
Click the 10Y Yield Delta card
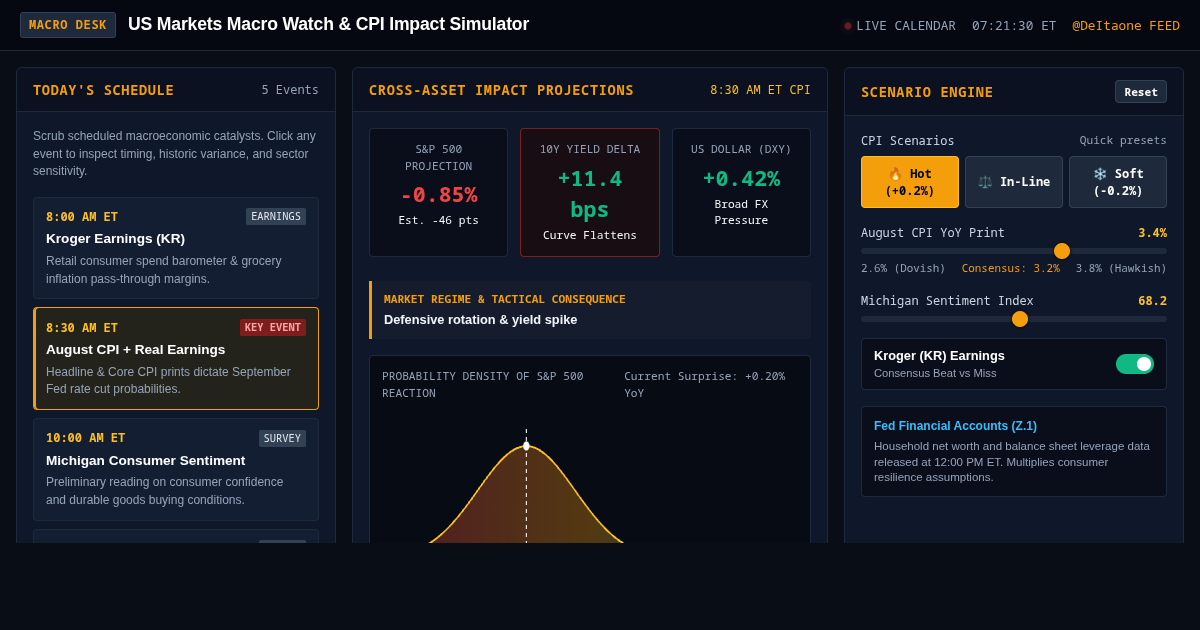(590, 192)
